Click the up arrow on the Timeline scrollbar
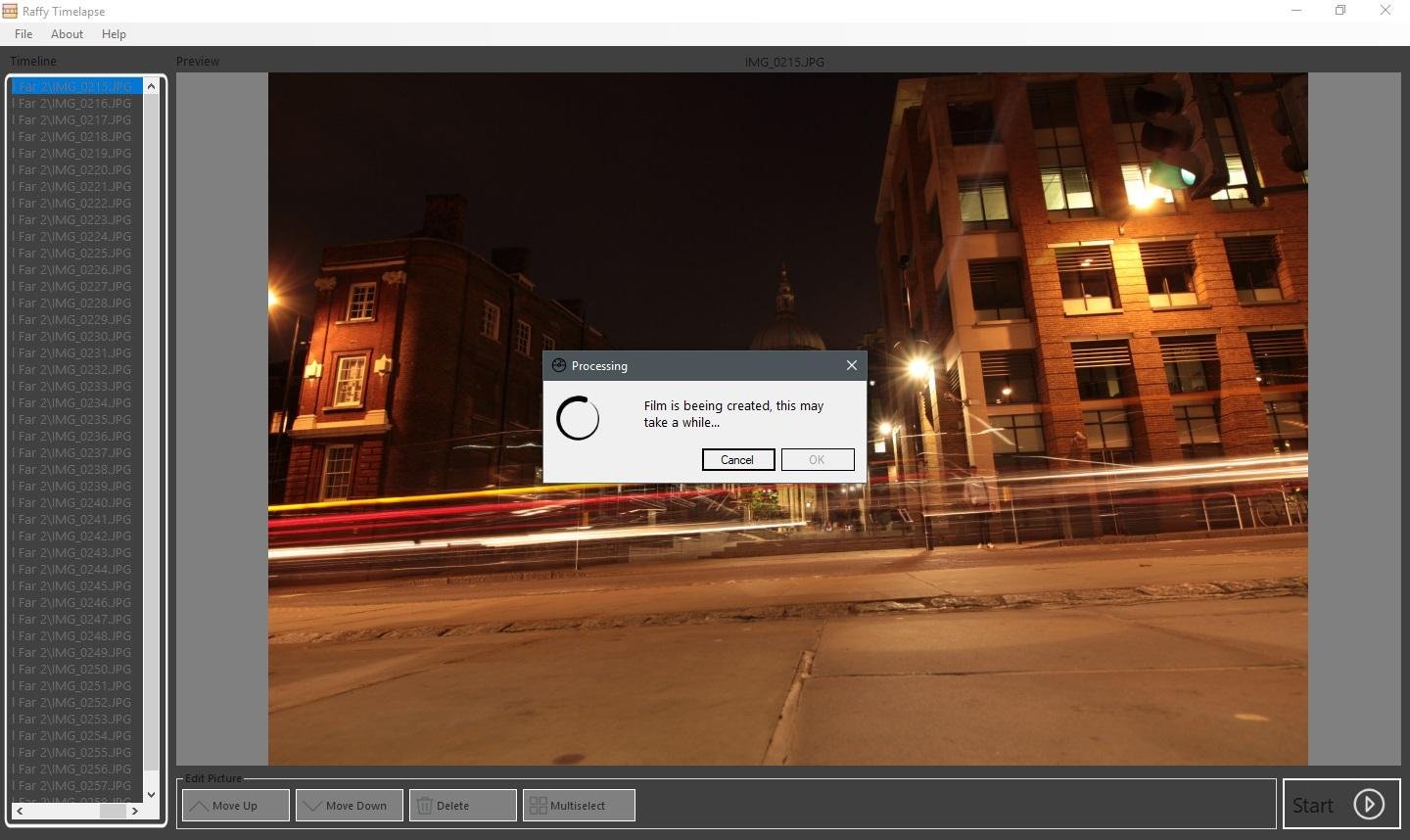This screenshot has width=1410, height=840. pos(151,85)
